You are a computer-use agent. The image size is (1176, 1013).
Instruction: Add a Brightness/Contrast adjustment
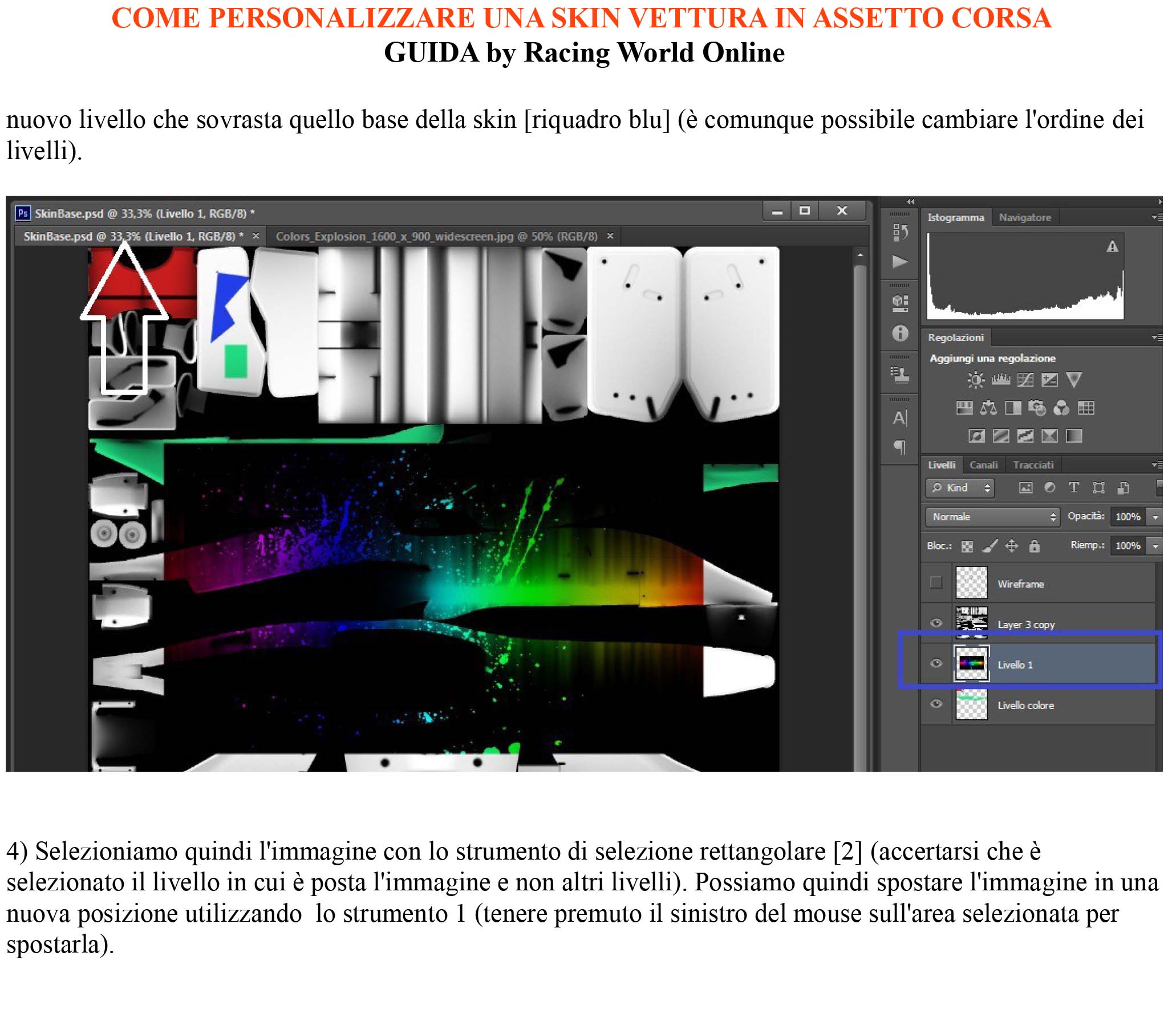[x=975, y=380]
